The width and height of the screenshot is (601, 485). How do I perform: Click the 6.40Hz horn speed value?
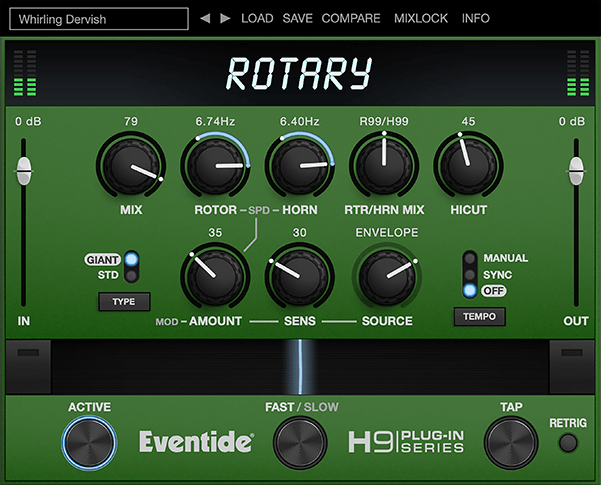300,122
